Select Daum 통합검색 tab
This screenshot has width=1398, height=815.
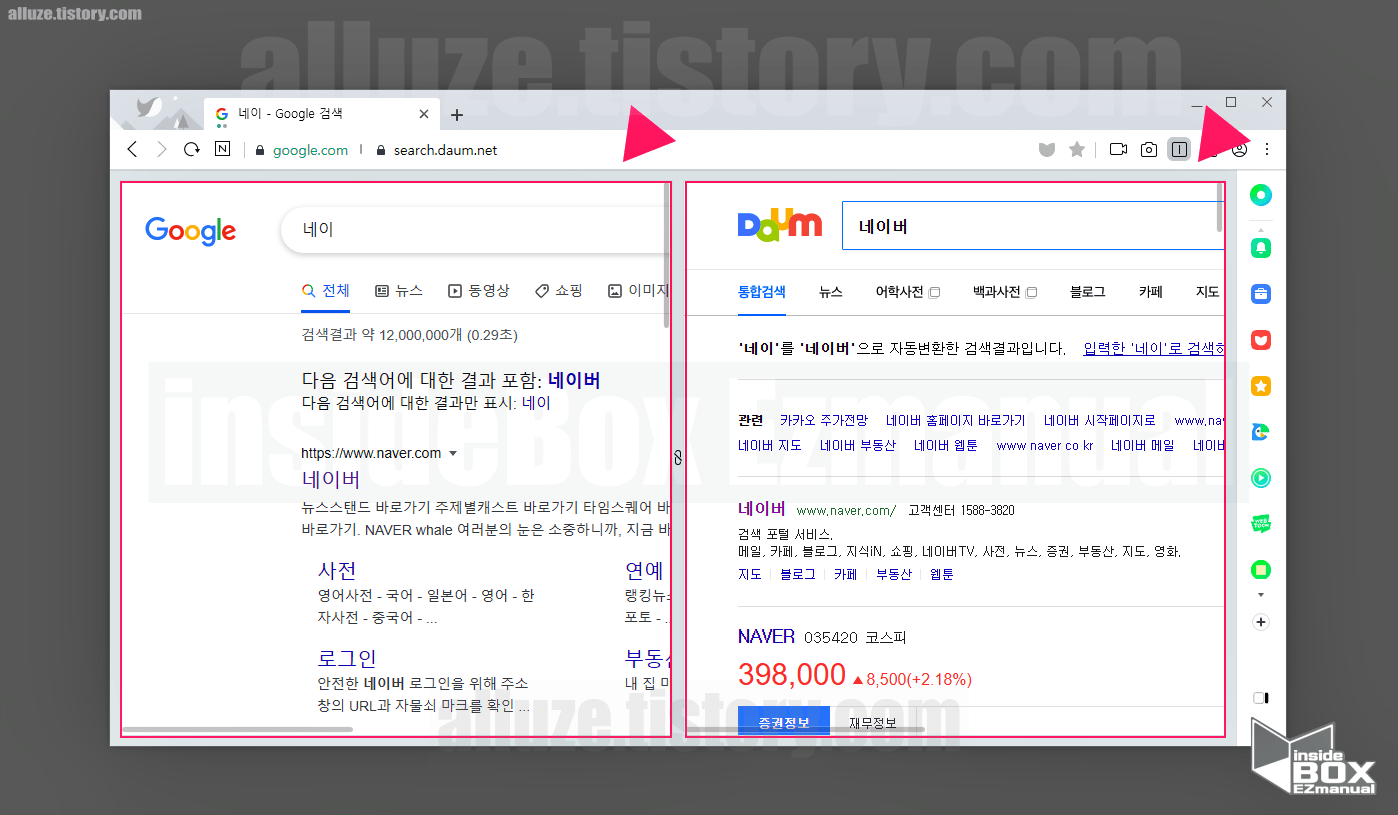pyautogui.click(x=762, y=292)
